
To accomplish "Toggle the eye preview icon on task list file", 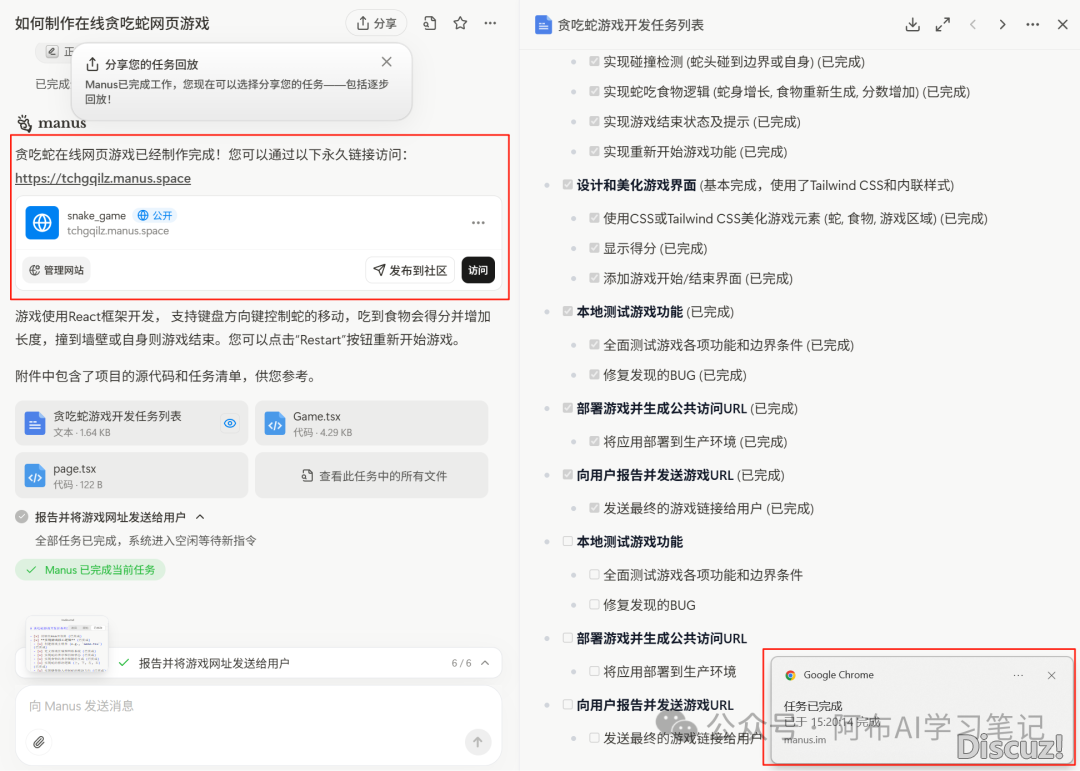I will coord(230,423).
